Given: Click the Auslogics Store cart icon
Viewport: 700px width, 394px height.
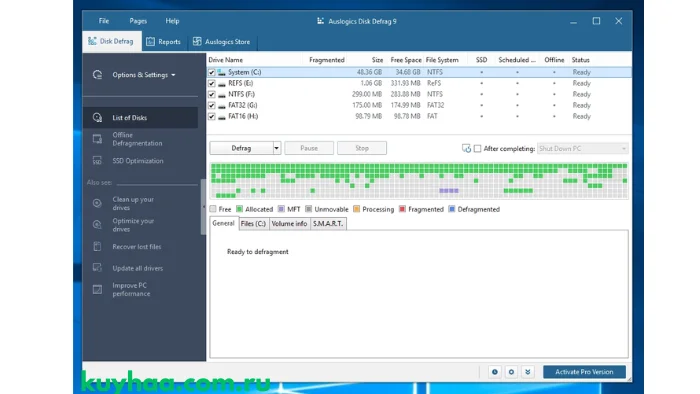Looking at the screenshot, I should click(x=197, y=41).
